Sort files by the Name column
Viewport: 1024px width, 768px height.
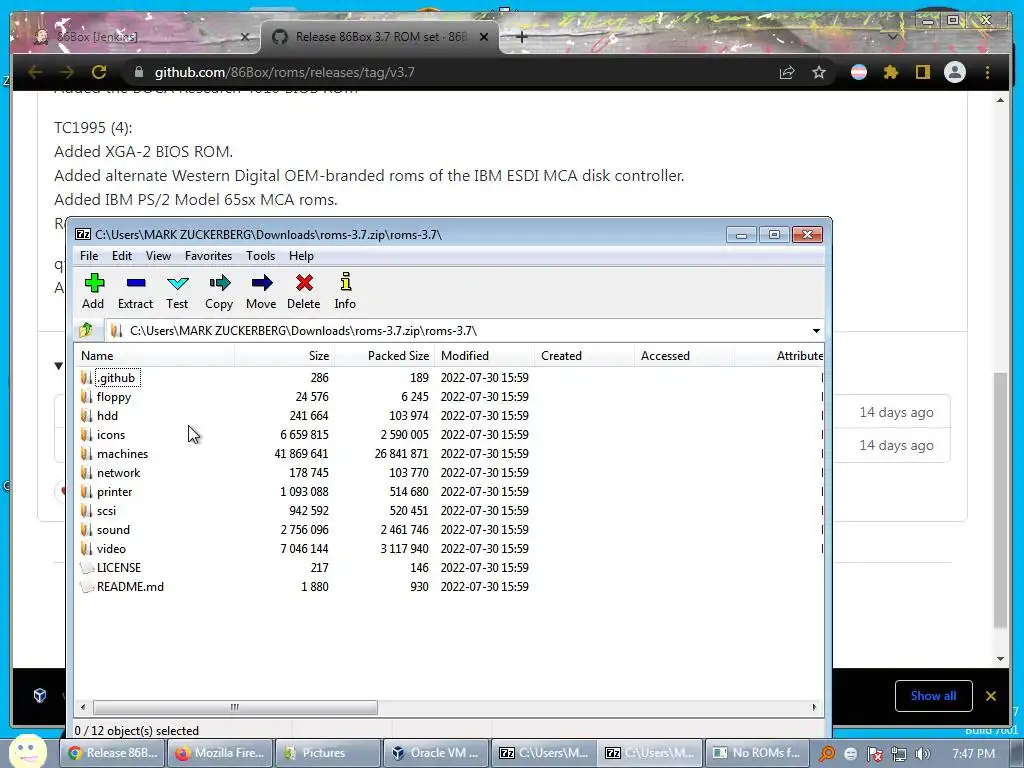pyautogui.click(x=155, y=356)
